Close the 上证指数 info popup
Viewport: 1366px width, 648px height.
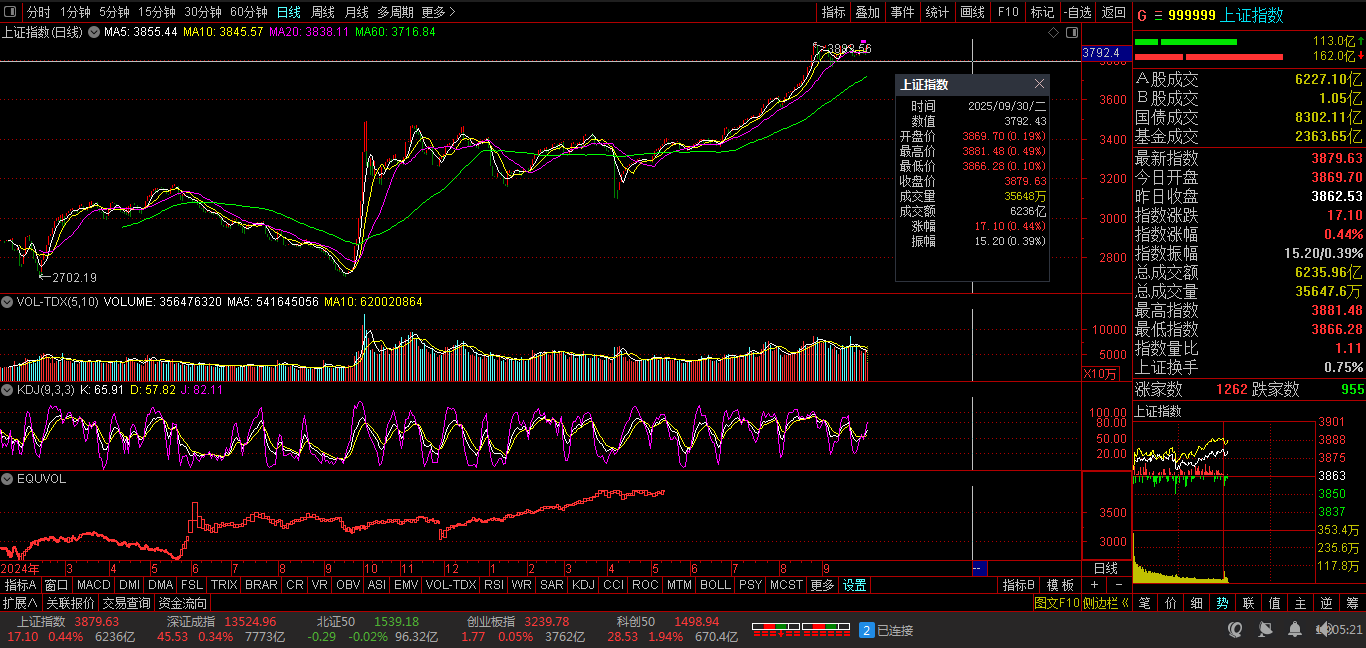(1039, 84)
